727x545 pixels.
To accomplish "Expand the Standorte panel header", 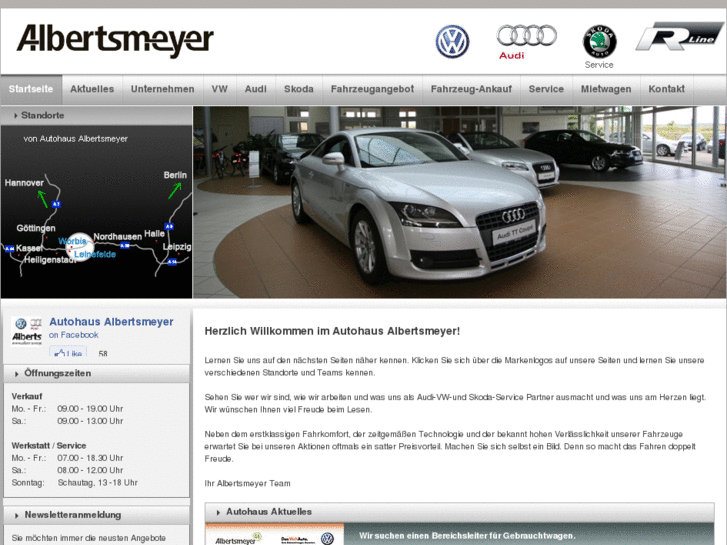I will pos(96,115).
